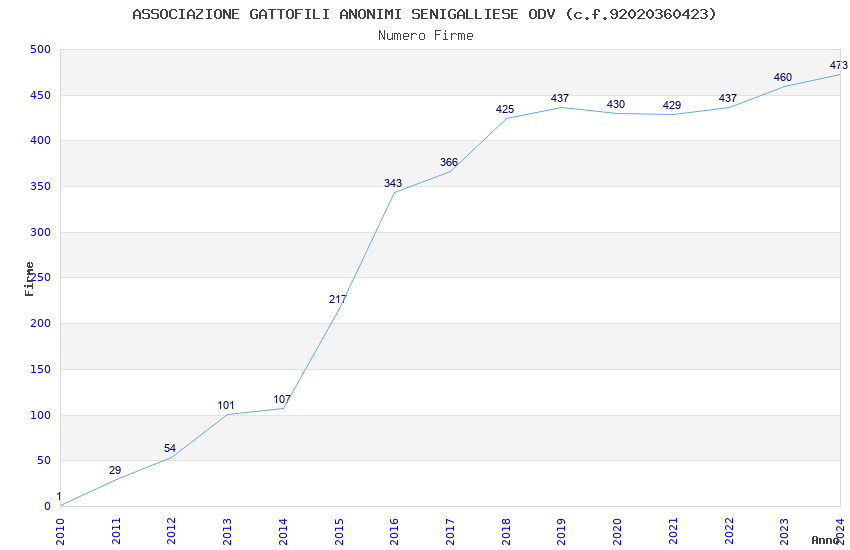Click the y-axis value 350
Screen dimensions: 850x550
pos(41,186)
